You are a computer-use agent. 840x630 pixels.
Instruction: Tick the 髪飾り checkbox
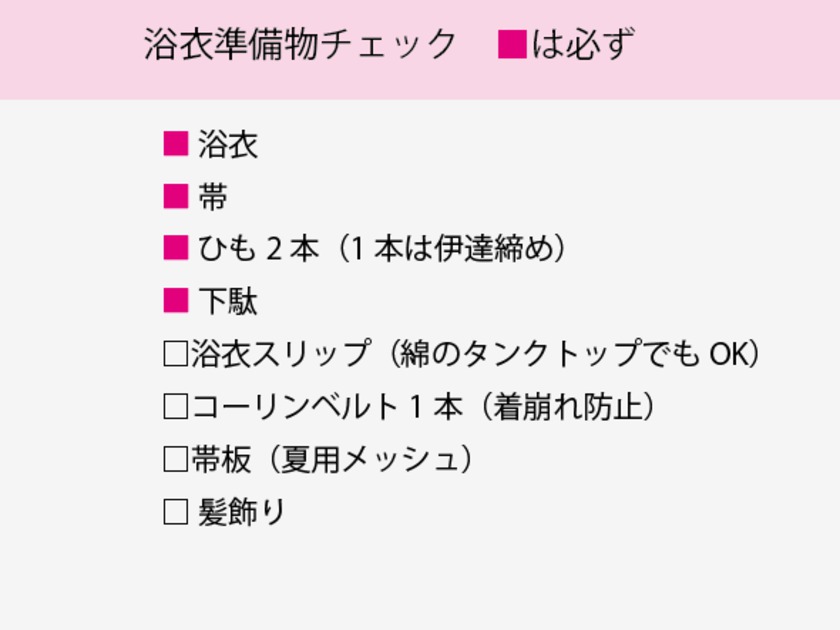(x=175, y=513)
